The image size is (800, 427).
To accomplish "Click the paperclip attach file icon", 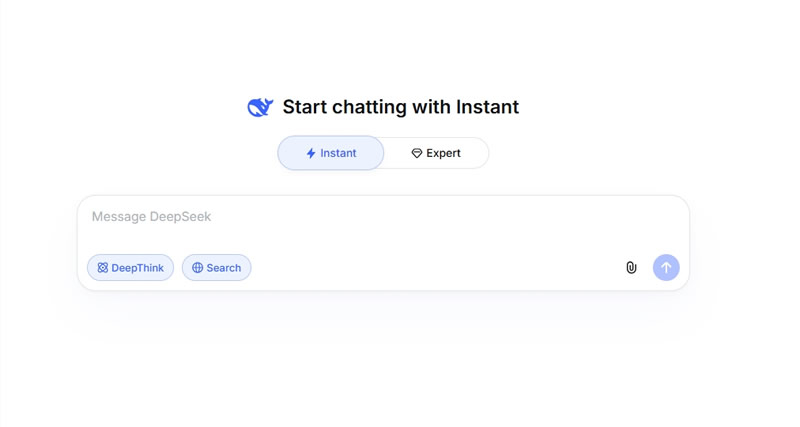I will [x=631, y=268].
